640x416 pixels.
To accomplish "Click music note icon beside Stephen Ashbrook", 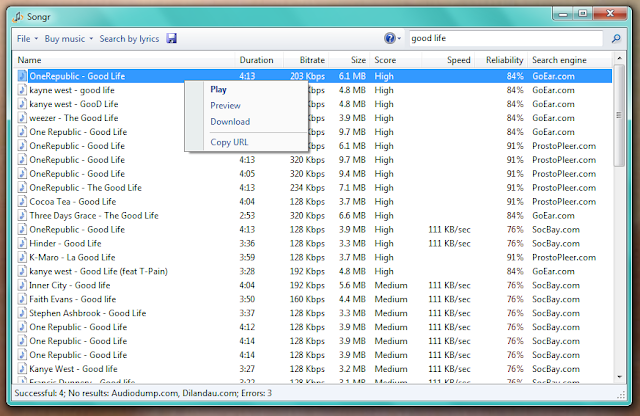I will point(22,313).
